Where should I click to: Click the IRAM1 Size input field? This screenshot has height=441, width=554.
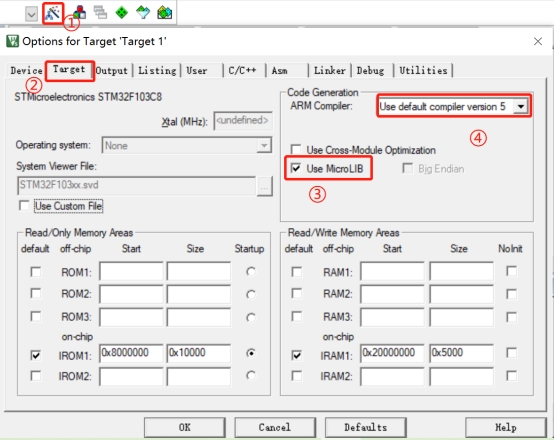(x=461, y=353)
